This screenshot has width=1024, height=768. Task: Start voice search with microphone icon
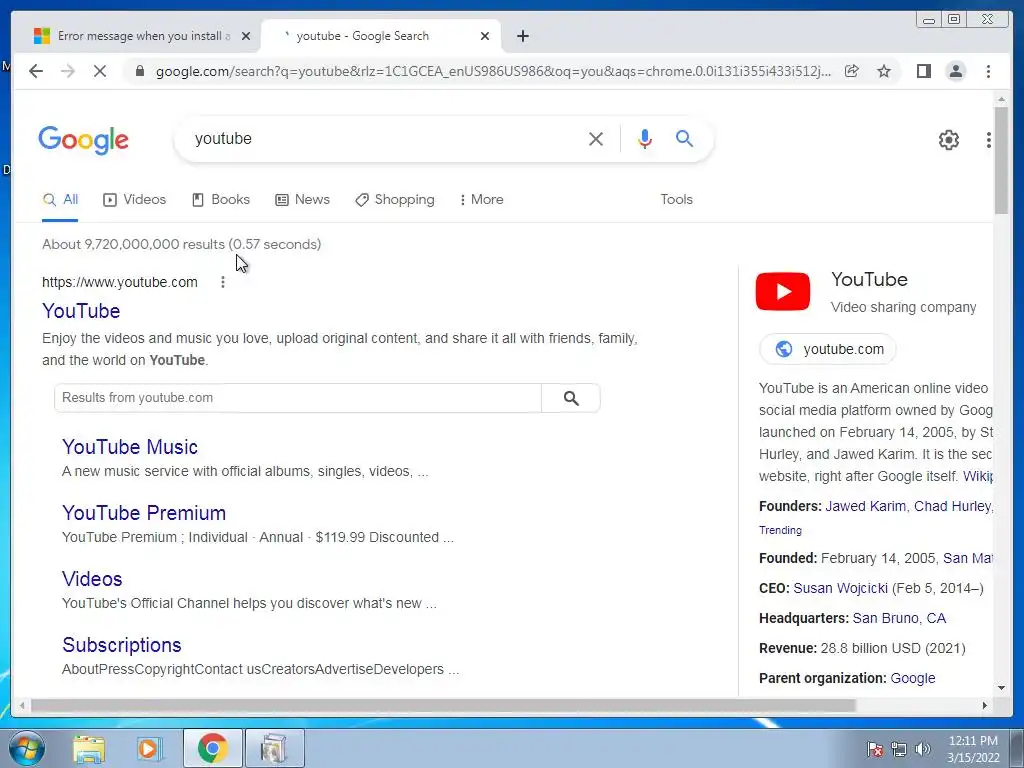point(645,138)
